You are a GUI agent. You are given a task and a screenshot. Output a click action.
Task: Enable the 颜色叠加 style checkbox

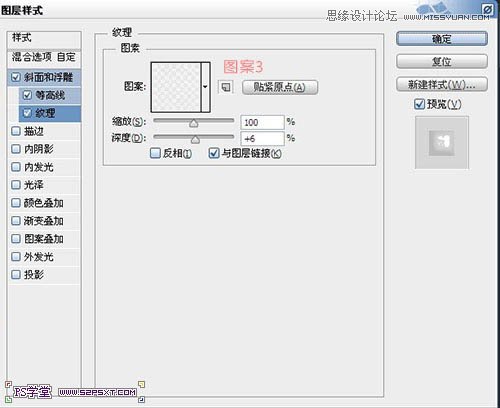point(16,203)
